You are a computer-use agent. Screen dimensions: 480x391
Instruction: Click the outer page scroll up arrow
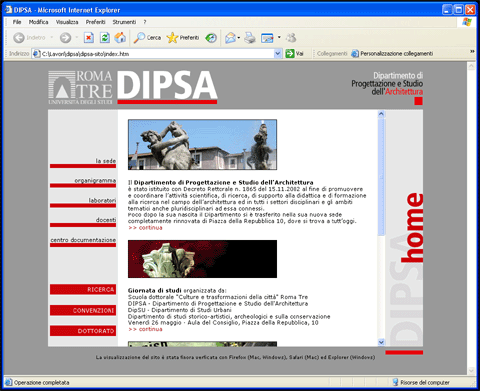point(471,67)
